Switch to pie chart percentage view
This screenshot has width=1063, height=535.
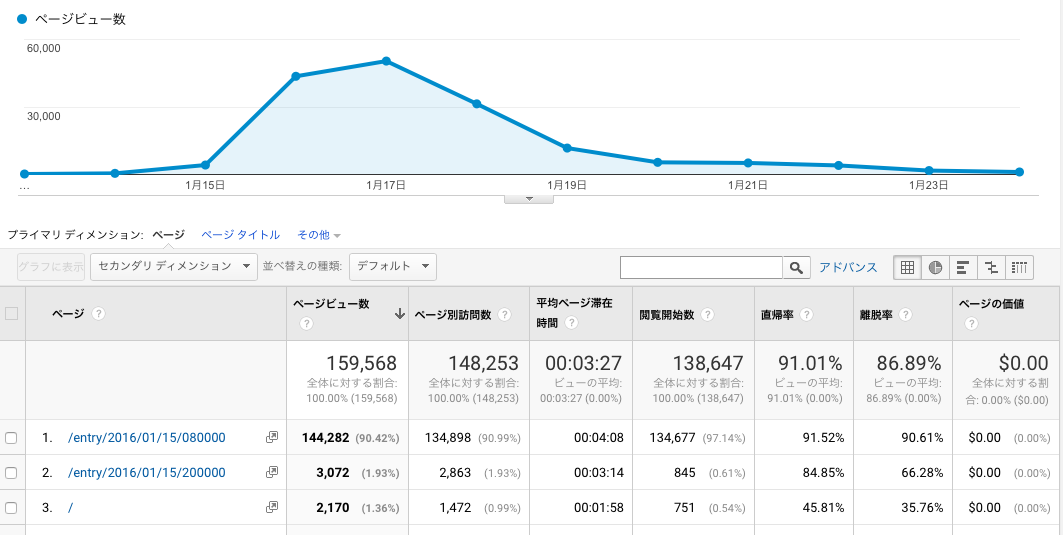[x=935, y=267]
